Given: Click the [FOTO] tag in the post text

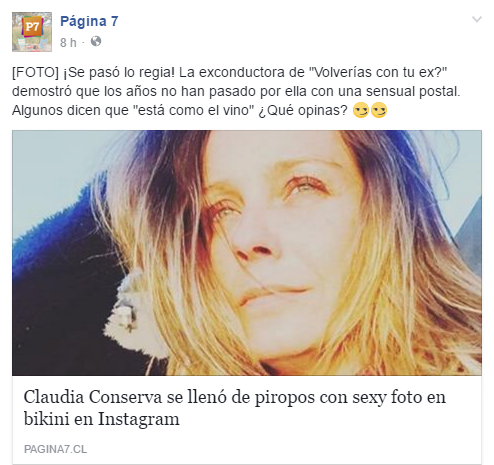Looking at the screenshot, I should [x=35, y=72].
